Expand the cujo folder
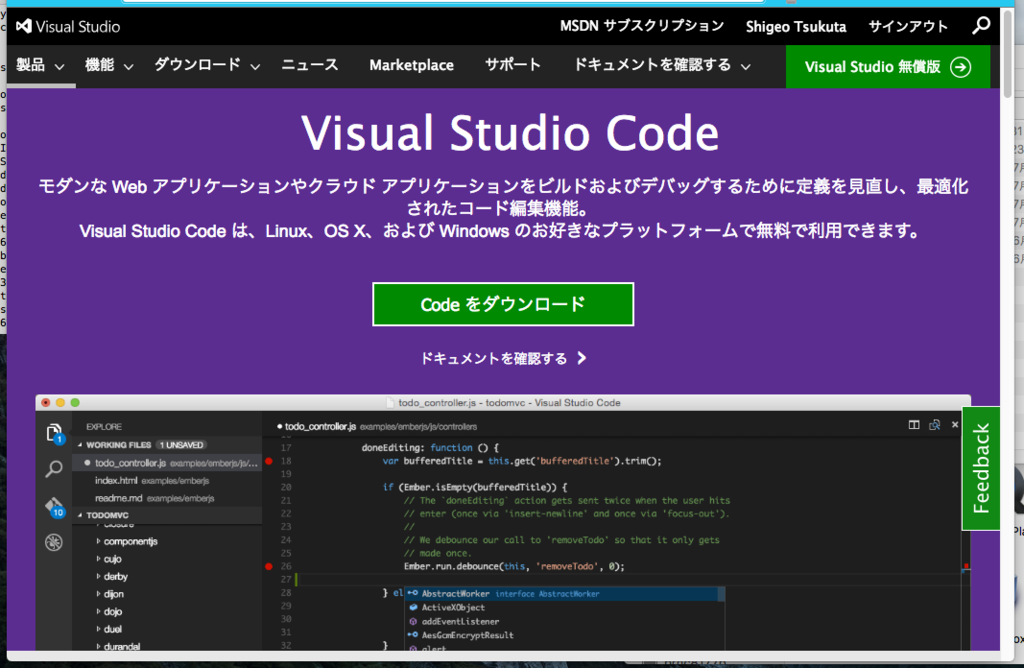This screenshot has height=668, width=1024. click(x=99, y=559)
